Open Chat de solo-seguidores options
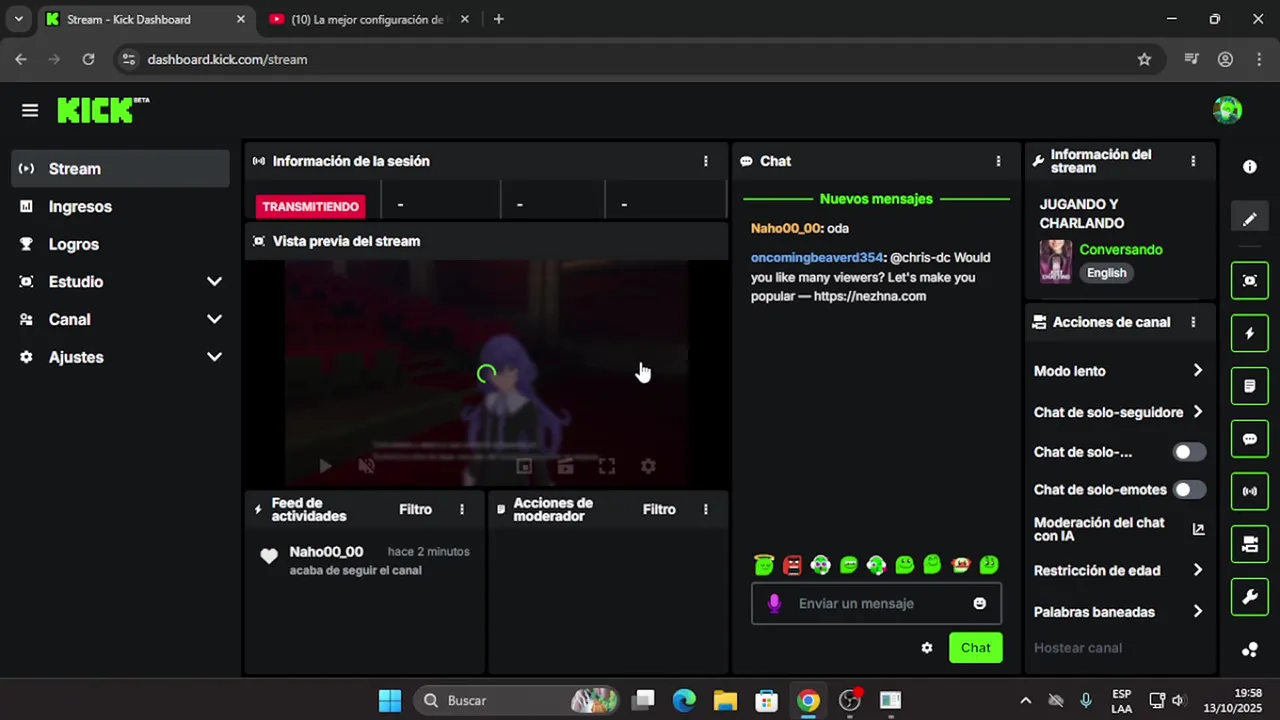Viewport: 1280px width, 720px height. point(1119,412)
